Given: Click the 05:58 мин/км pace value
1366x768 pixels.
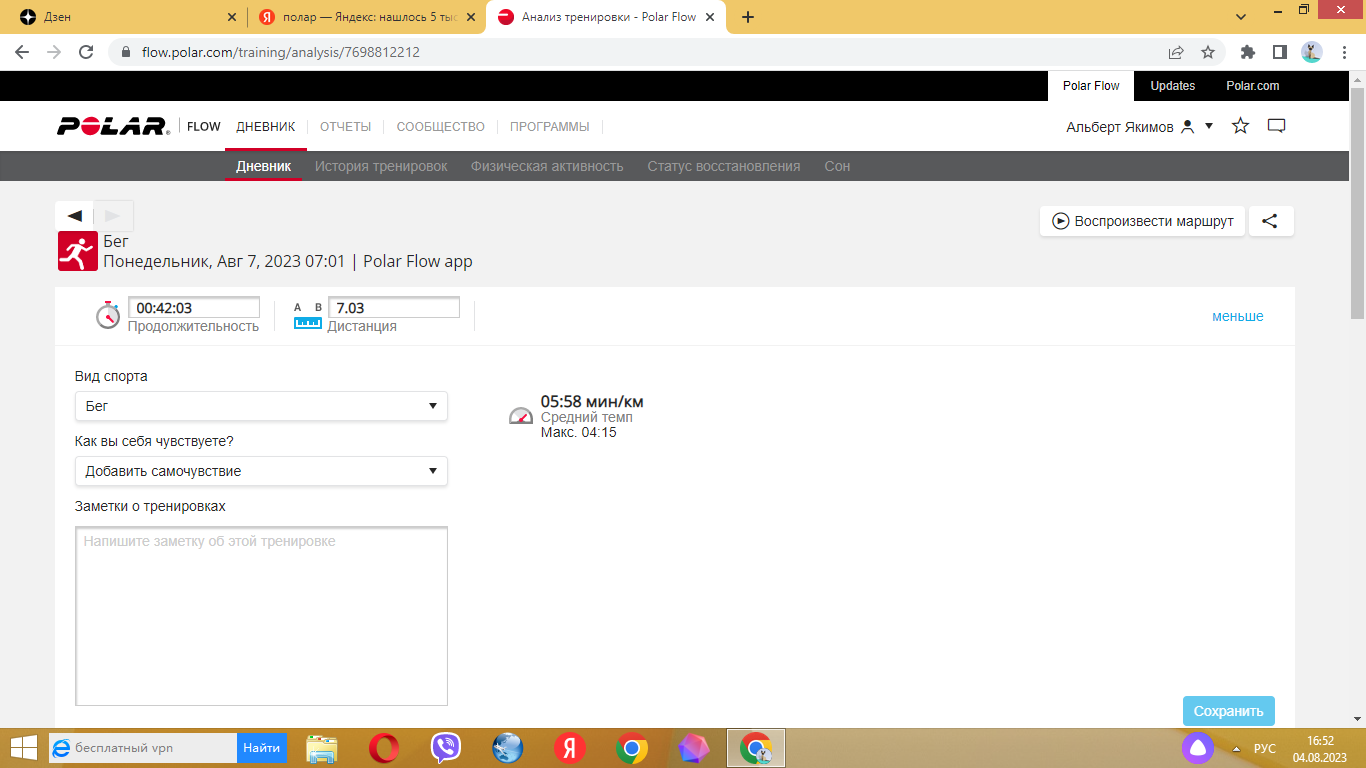Looking at the screenshot, I should [x=592, y=402].
